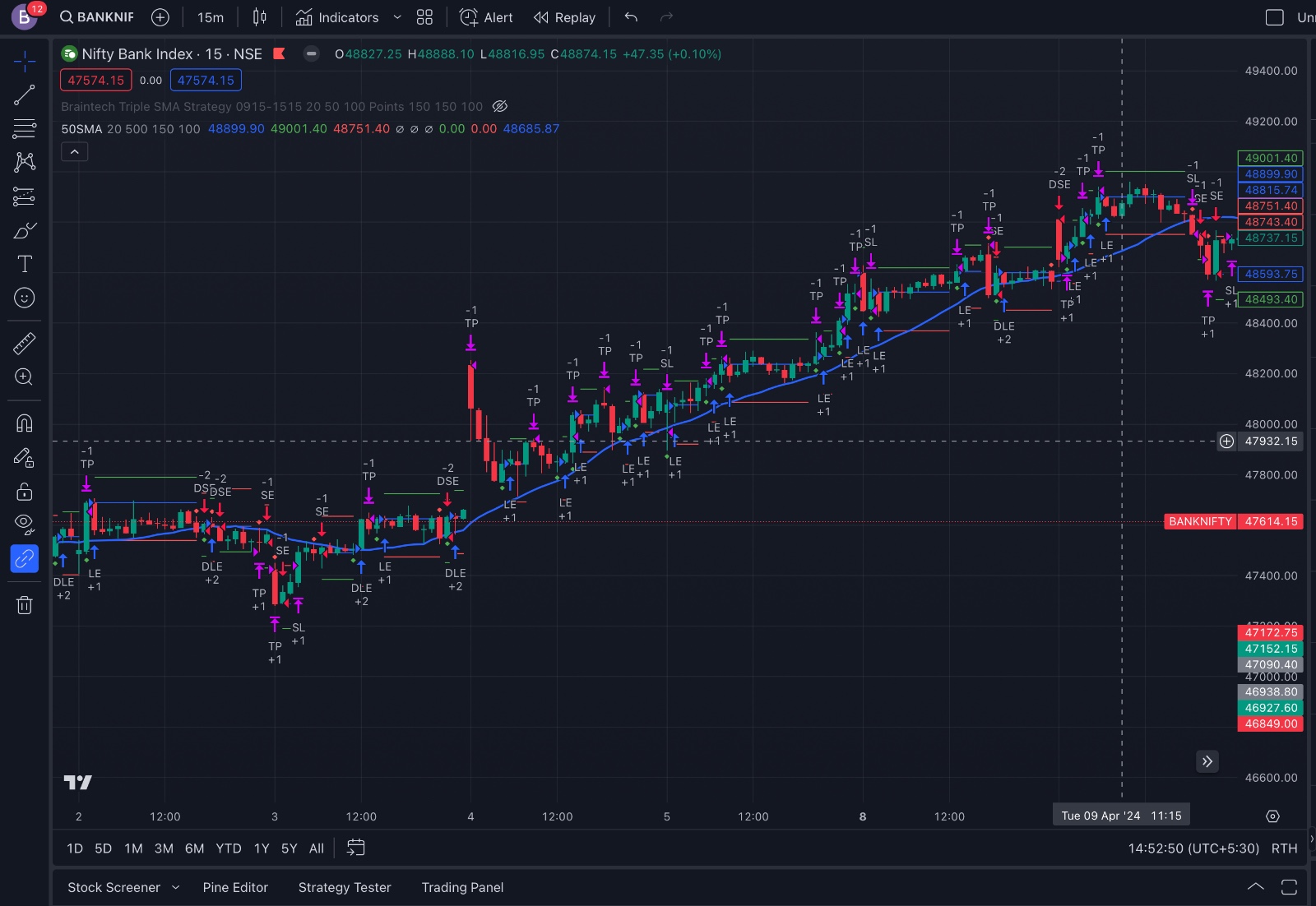This screenshot has height=906, width=1316.
Task: Open the Pine Editor tab
Action: 235,888
